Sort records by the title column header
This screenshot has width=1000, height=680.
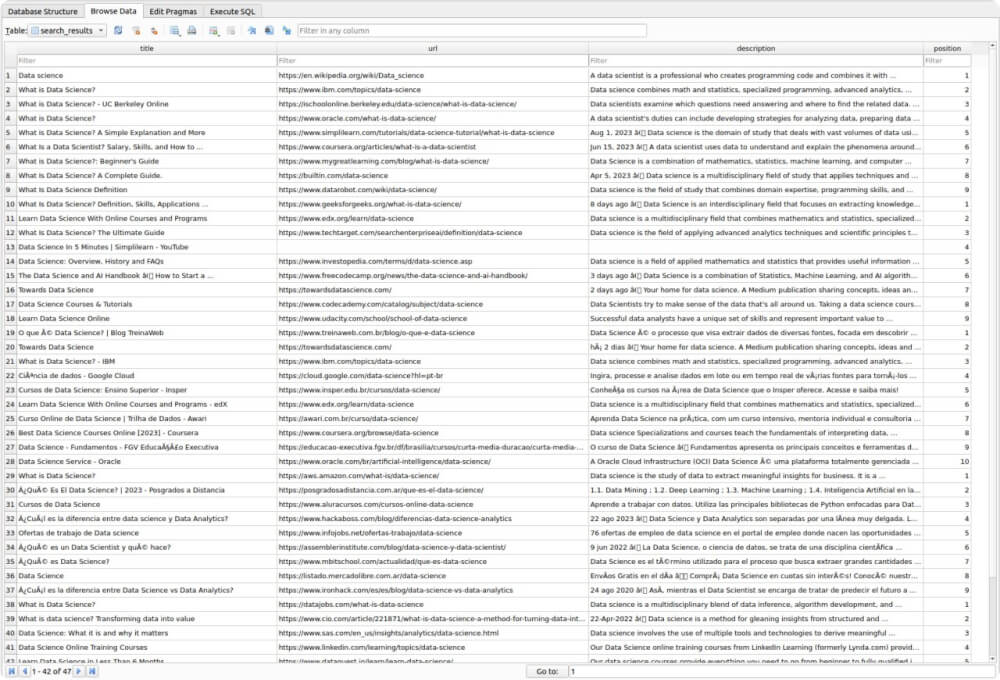(146, 47)
